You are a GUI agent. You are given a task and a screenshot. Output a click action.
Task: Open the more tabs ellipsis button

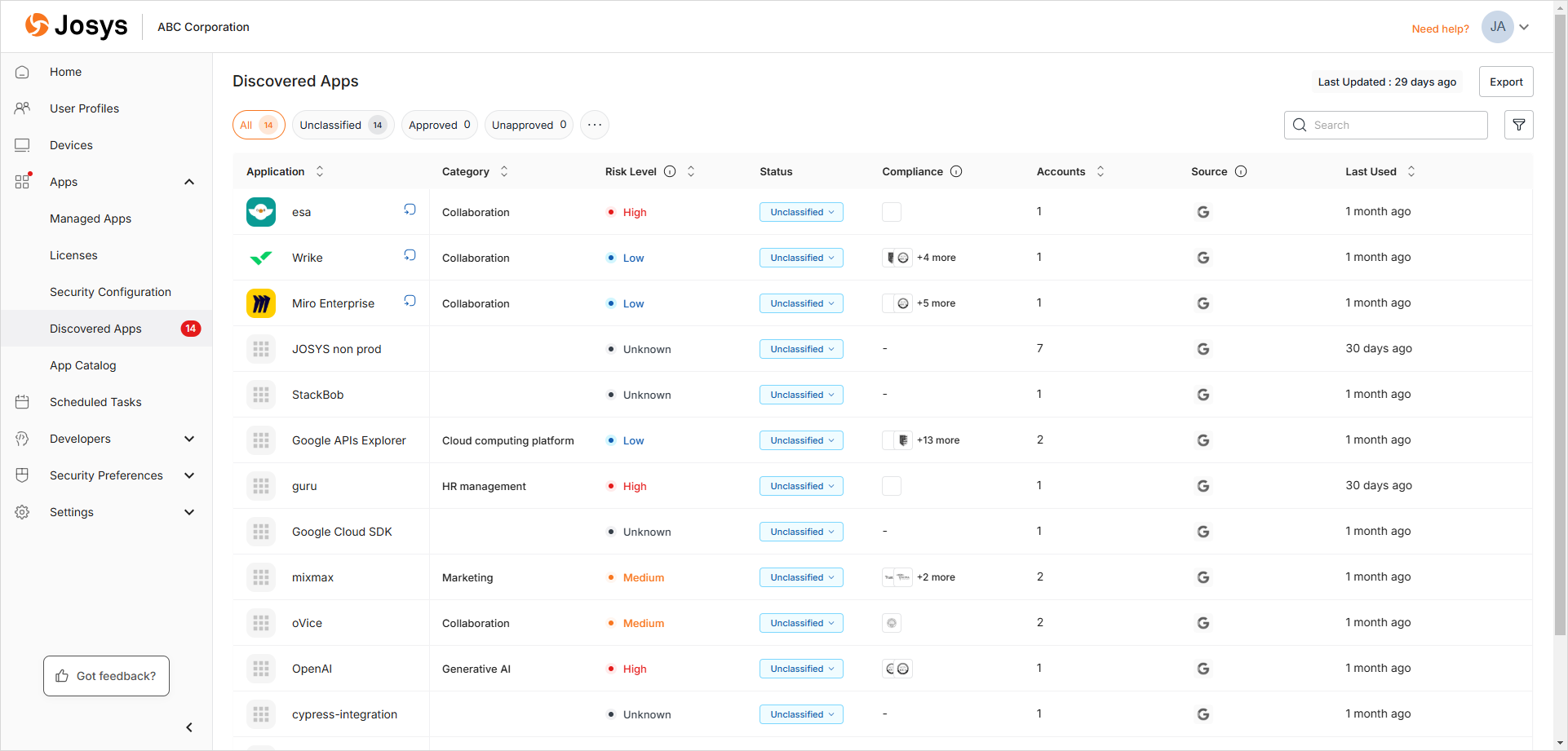pos(595,125)
